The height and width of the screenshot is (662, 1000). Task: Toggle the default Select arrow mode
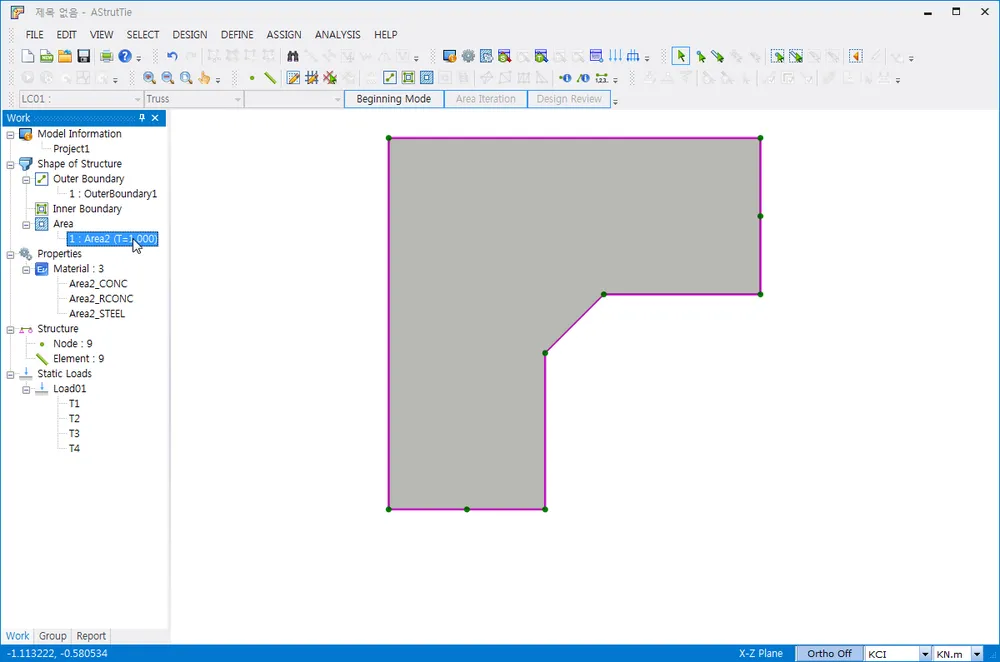(680, 57)
